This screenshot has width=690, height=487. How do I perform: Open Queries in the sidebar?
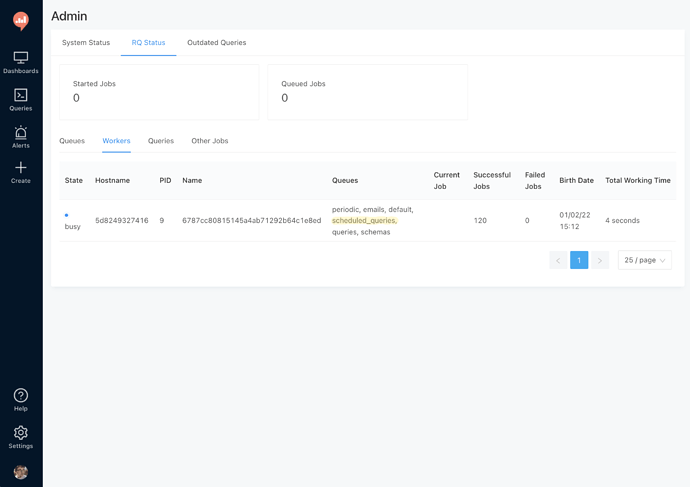tap(21, 100)
